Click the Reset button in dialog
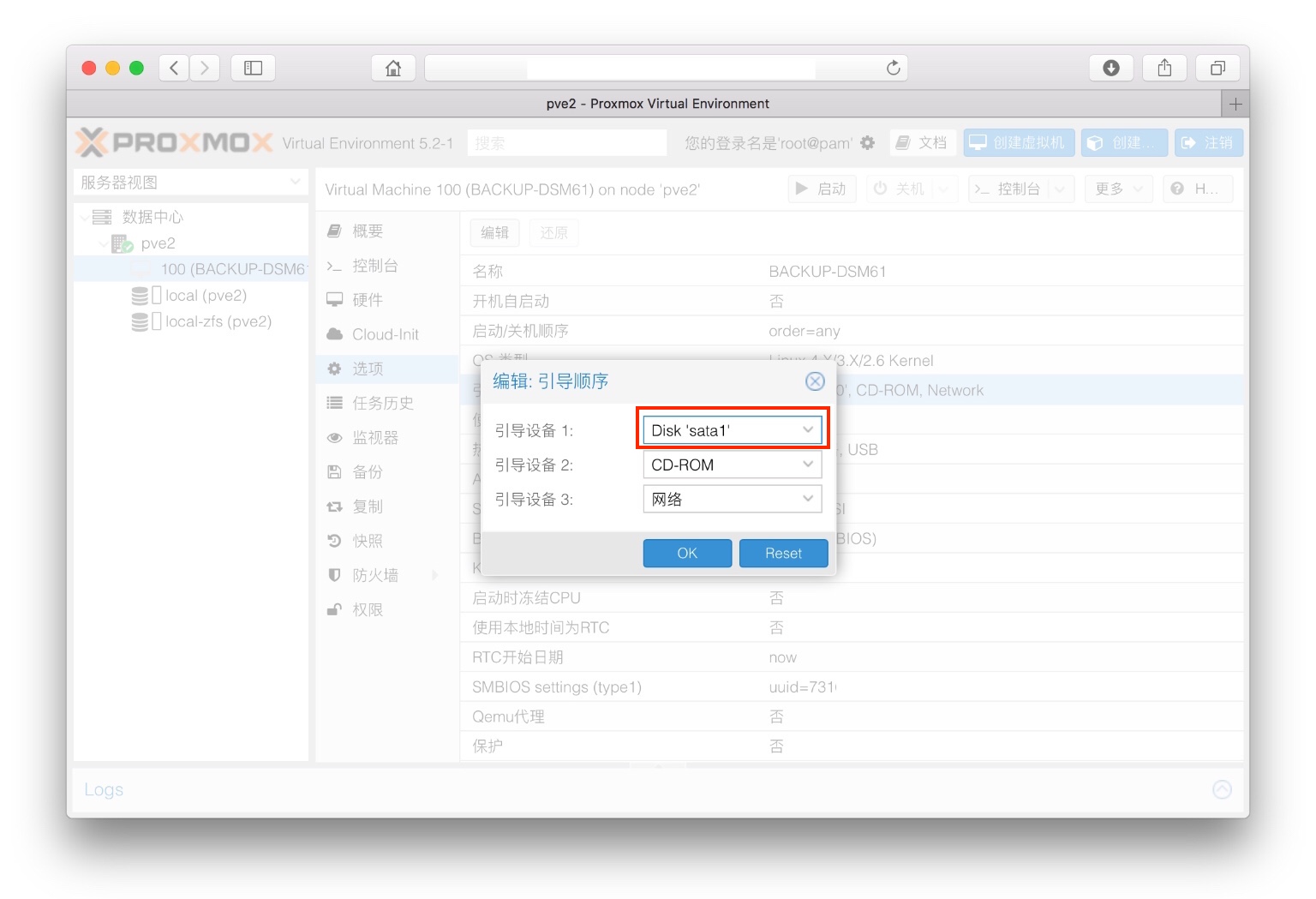This screenshot has width=1316, height=899. click(783, 553)
